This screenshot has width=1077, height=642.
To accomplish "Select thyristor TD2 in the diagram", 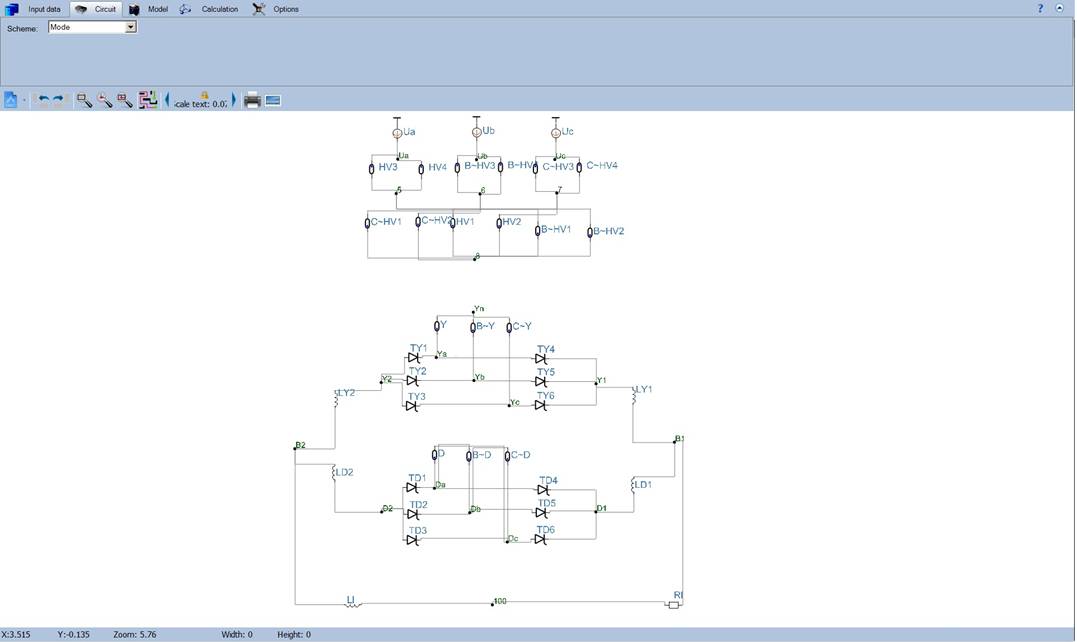I will pos(413,514).
